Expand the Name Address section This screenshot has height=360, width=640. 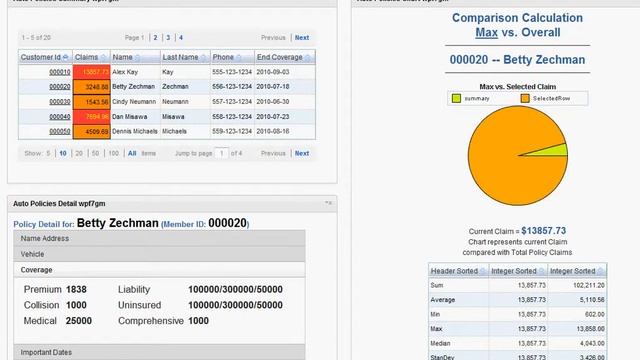[159, 238]
